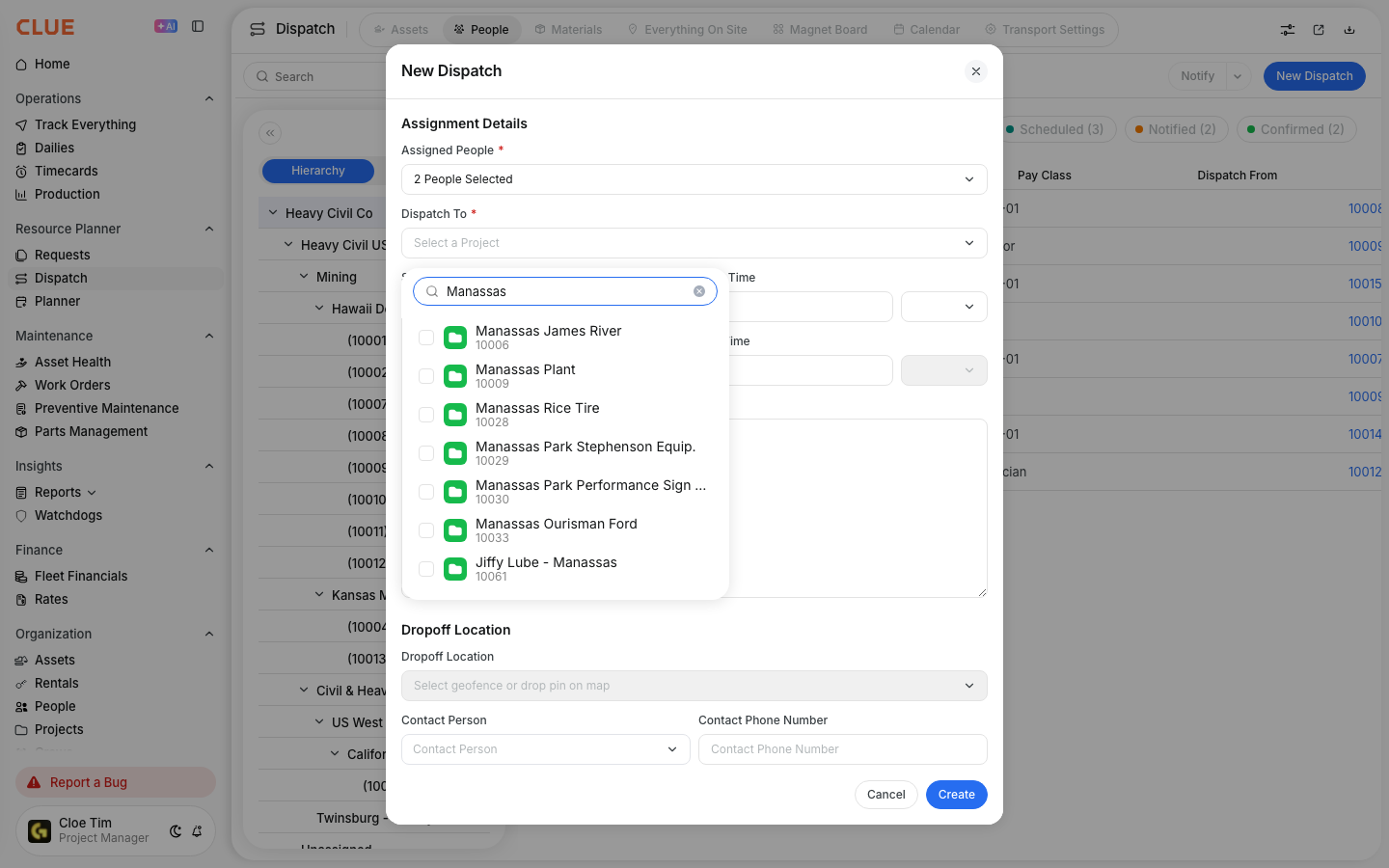The width and height of the screenshot is (1389, 868).
Task: Open filter settings sliders icon
Action: point(1288,30)
